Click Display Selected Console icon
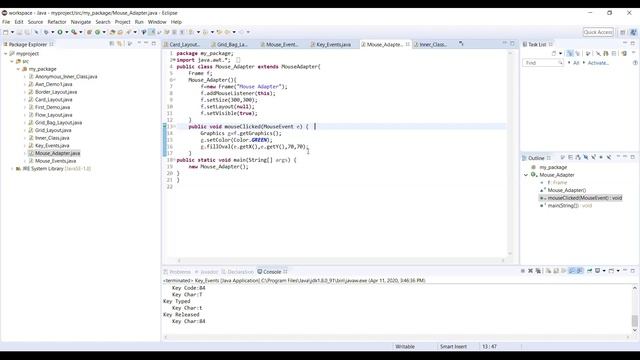 tap(597, 271)
